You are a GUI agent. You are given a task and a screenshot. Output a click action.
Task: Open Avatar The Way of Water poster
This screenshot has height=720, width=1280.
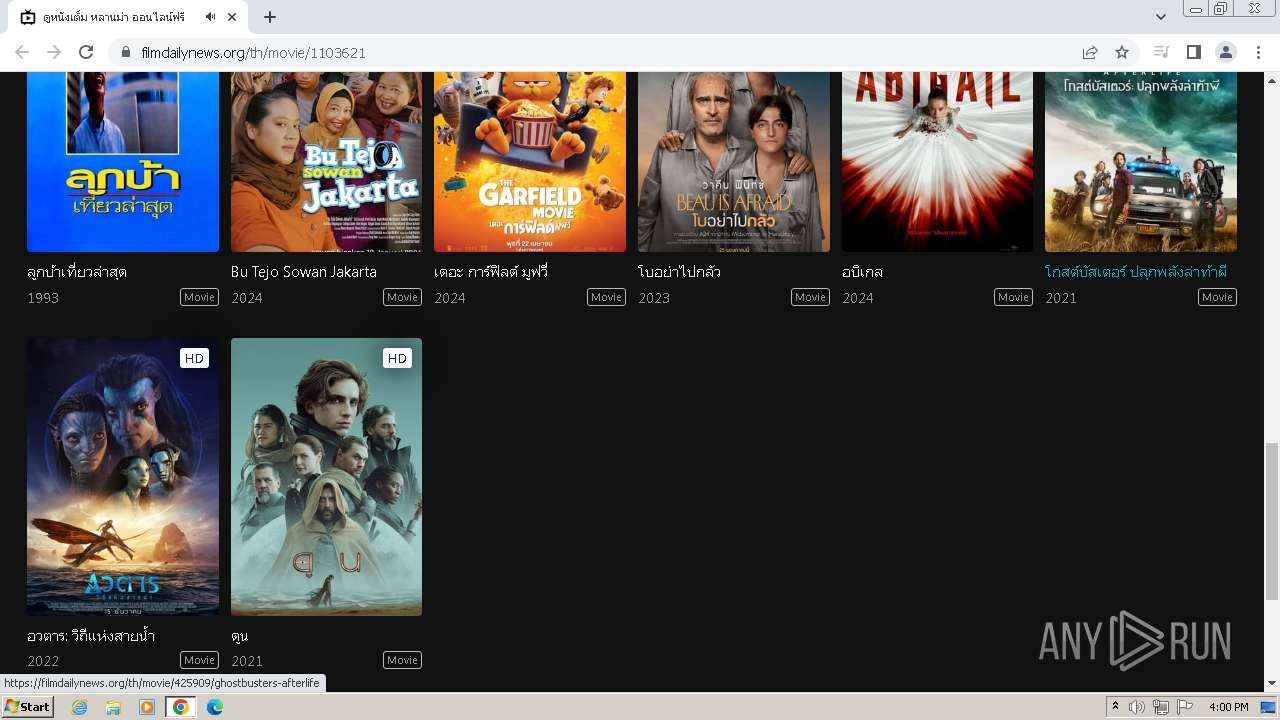(123, 476)
